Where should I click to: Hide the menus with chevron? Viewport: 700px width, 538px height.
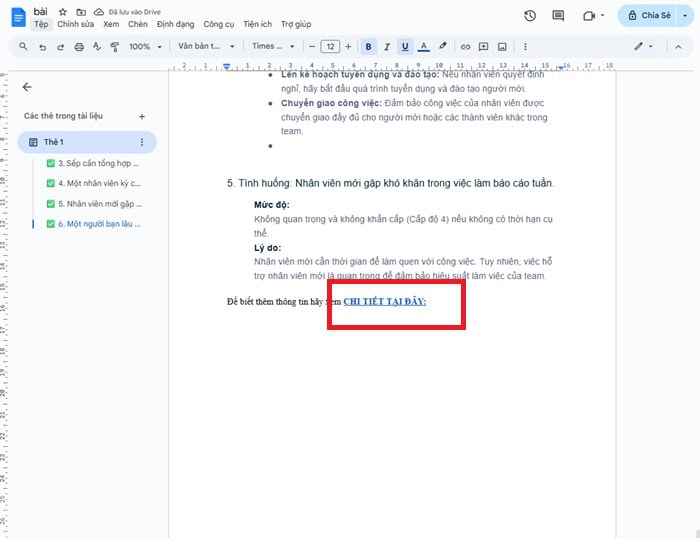678,46
